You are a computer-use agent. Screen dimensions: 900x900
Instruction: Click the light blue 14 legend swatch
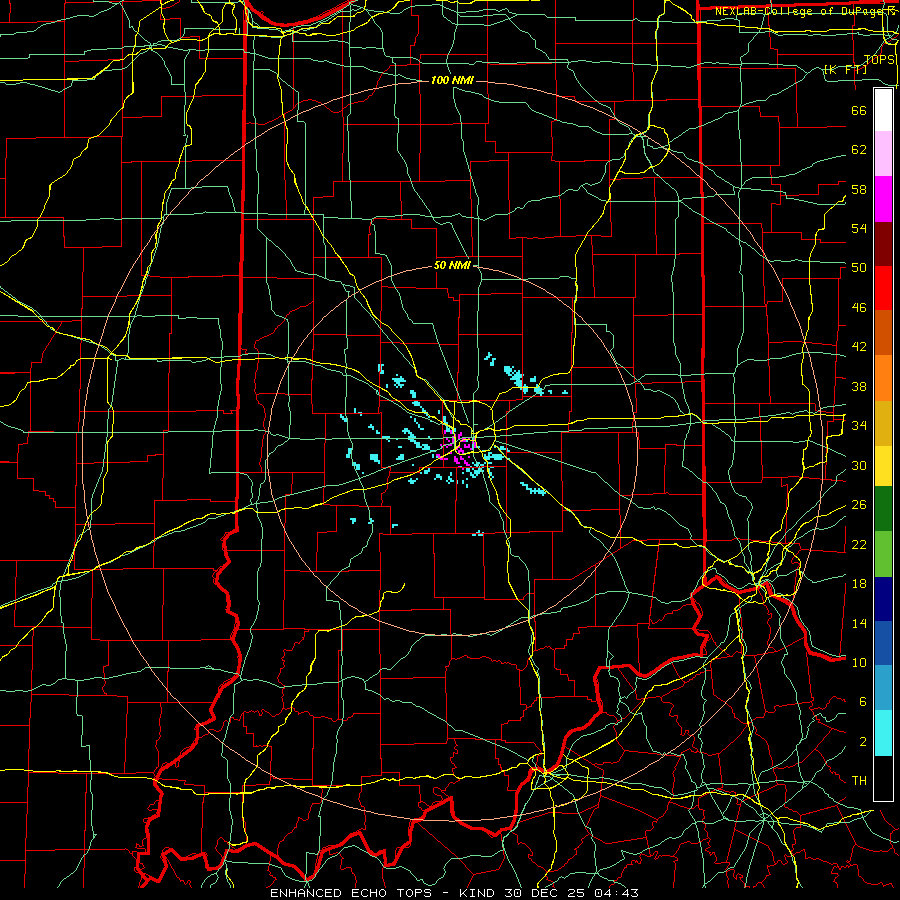tap(883, 688)
